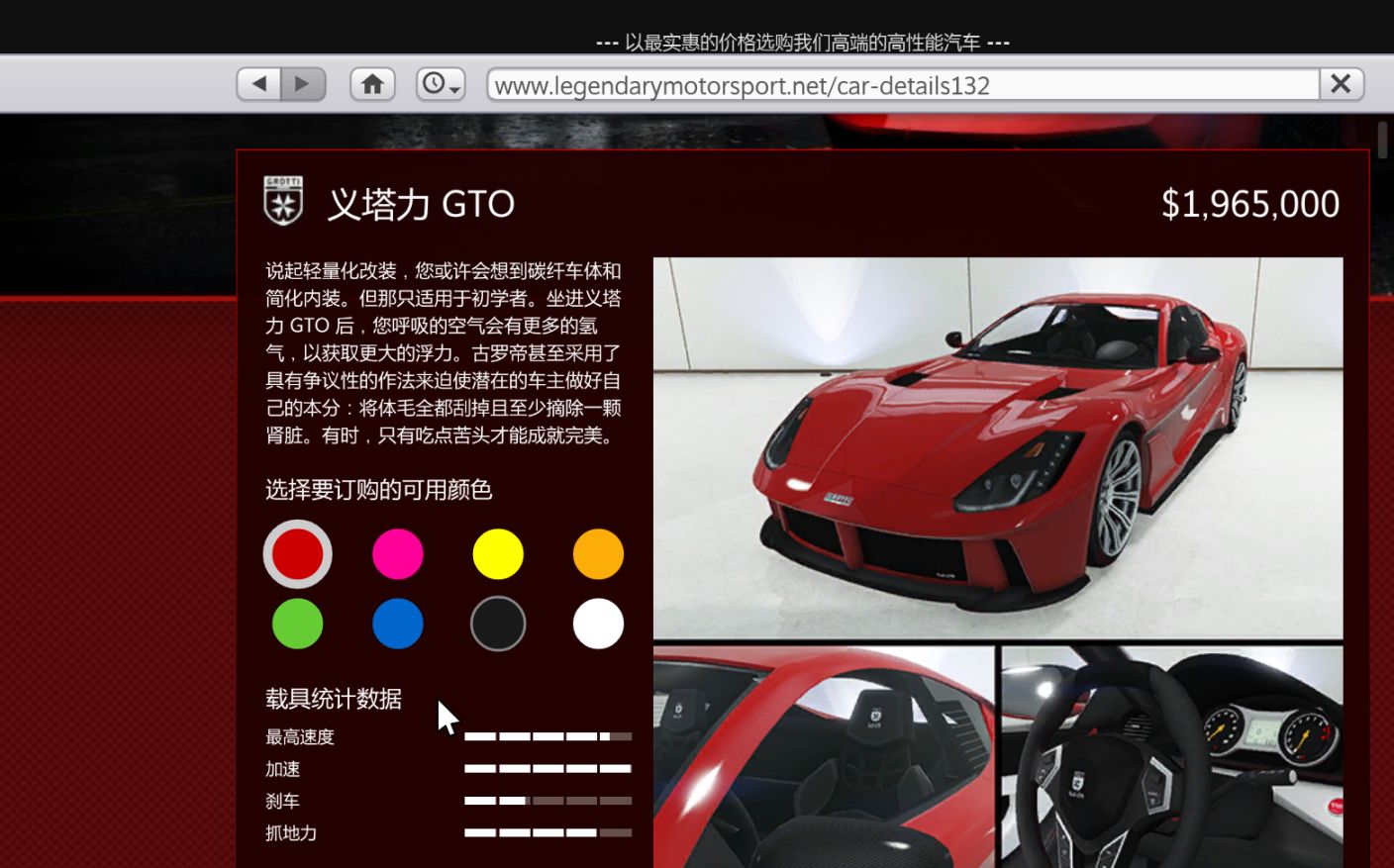Image resolution: width=1394 pixels, height=868 pixels.
Task: Click the 最高速度 stat bar
Action: (x=548, y=736)
